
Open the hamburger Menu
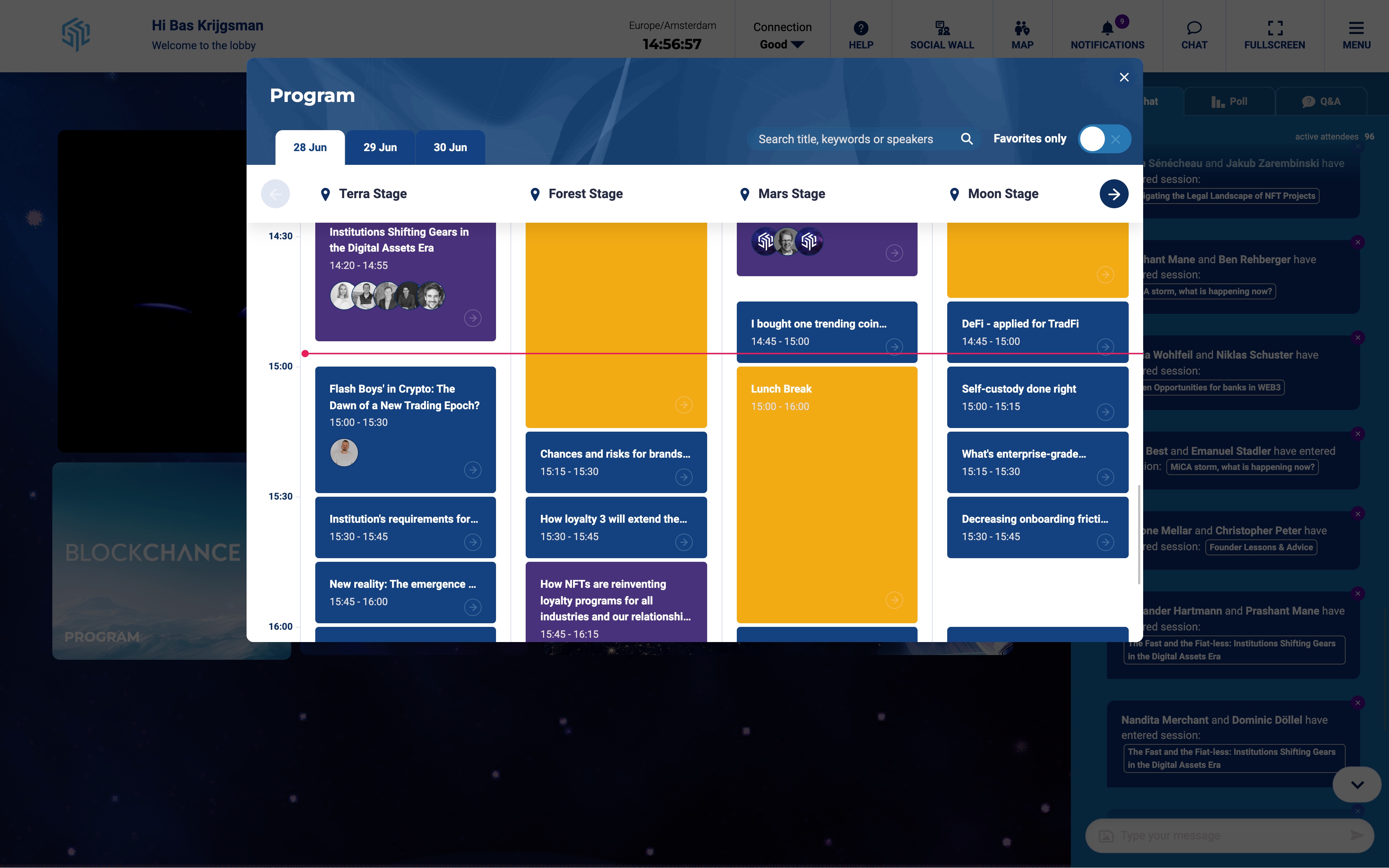click(x=1356, y=35)
